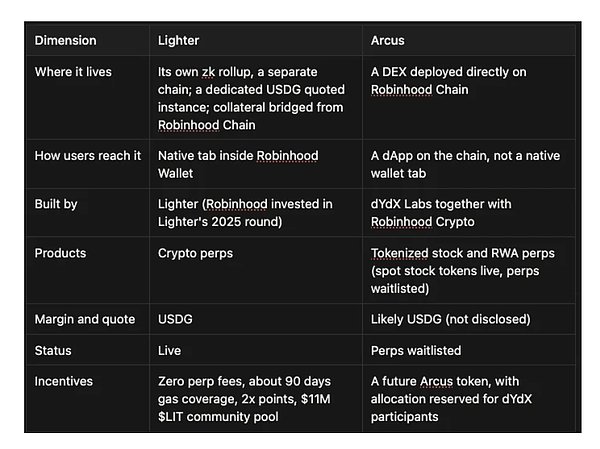Select the 'Built by' row label

[56, 204]
